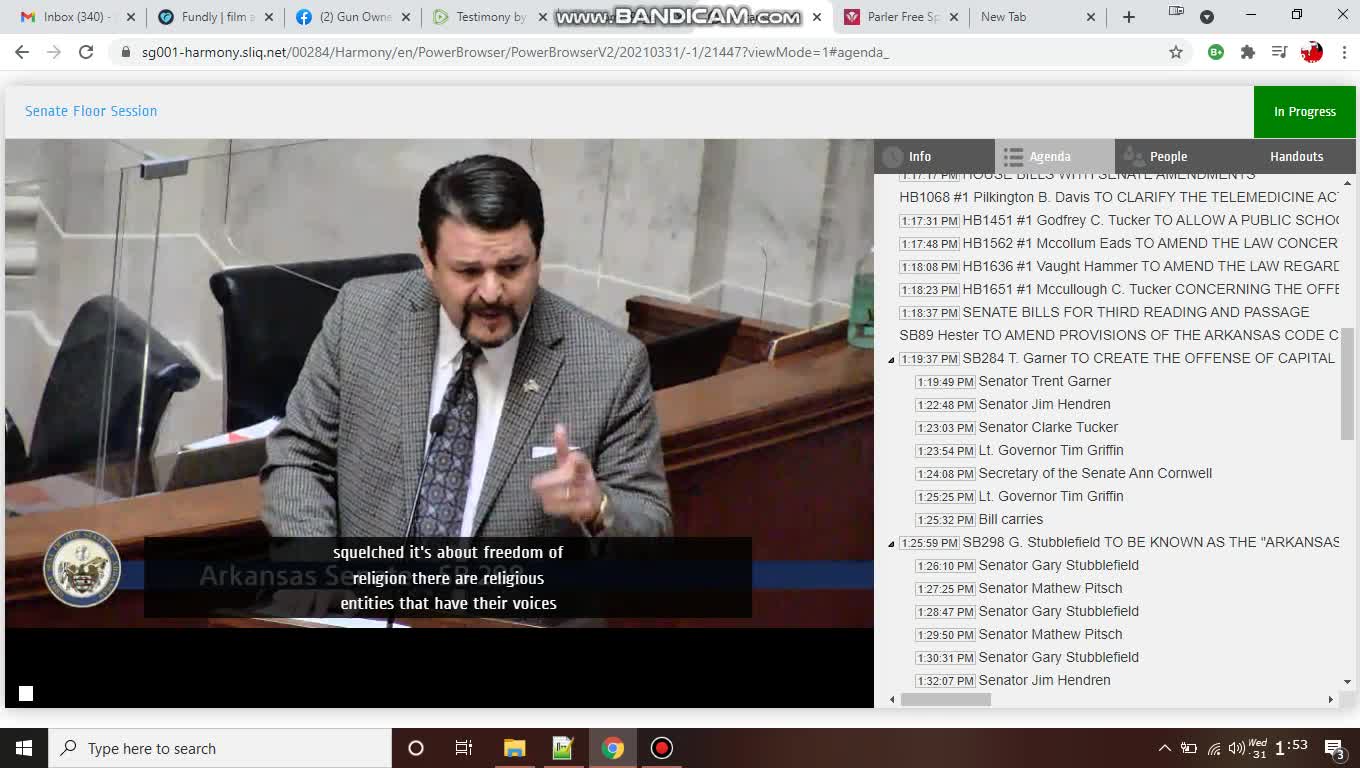The height and width of the screenshot is (768, 1360).
Task: Close the Parler Free Speech tab
Action: click(x=952, y=17)
